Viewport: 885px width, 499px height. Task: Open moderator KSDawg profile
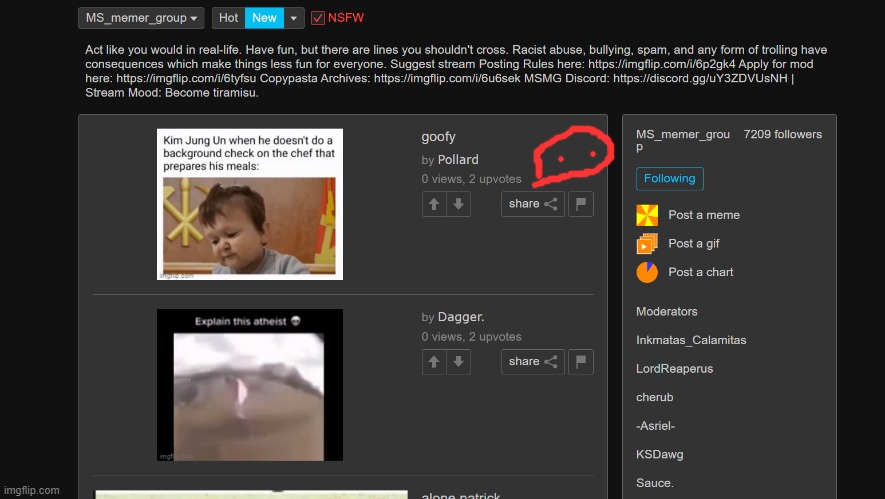(x=659, y=454)
